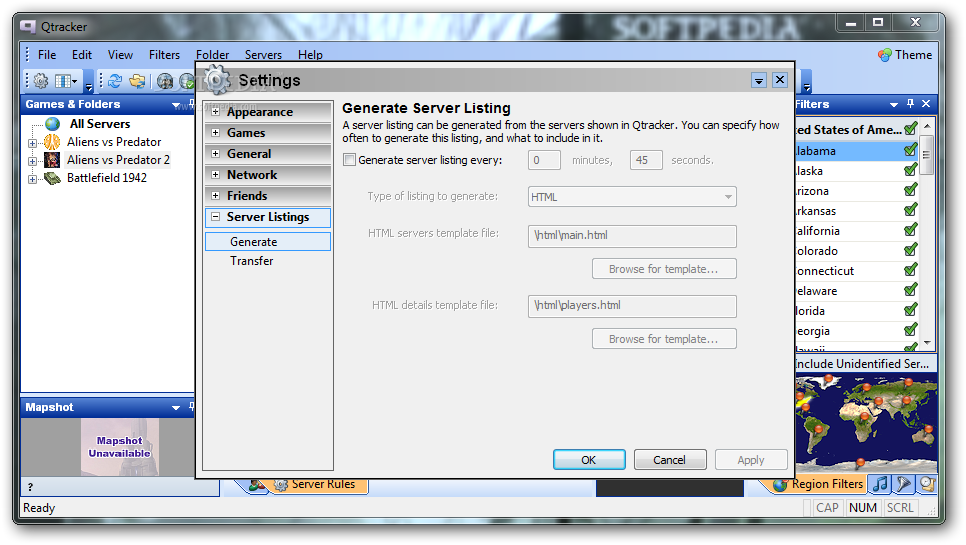The width and height of the screenshot is (966, 545).
Task: Toggle the Alaska region checkmark
Action: 911,170
